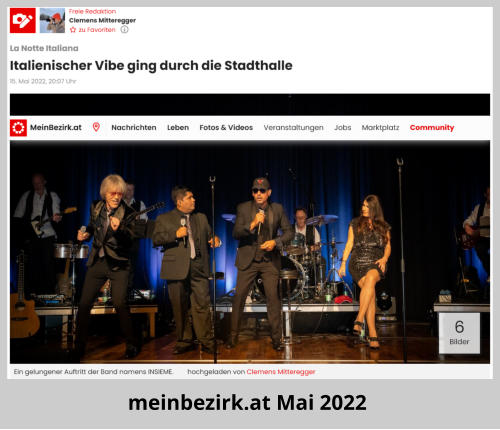Open the 6 Bilder gallery badge
Viewport: 500px width, 430px height.
tap(459, 333)
